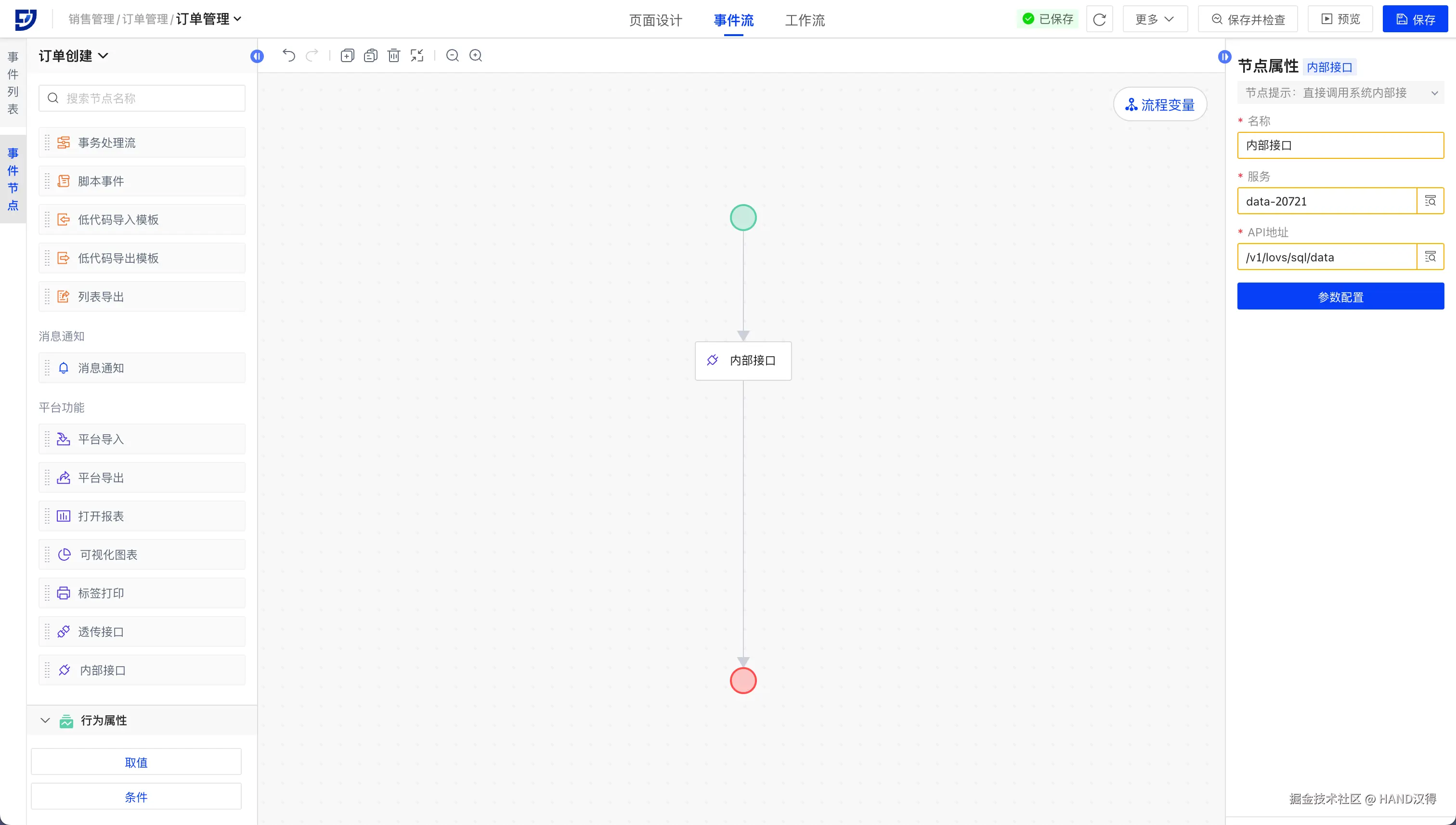
Task: Click the 搜索节点名称 search field
Action: pyautogui.click(x=142, y=98)
